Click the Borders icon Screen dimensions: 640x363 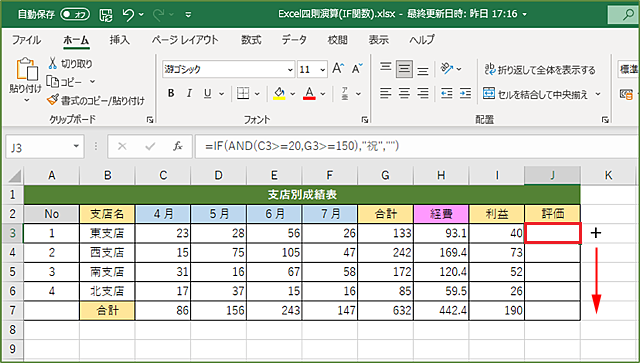click(x=243, y=94)
